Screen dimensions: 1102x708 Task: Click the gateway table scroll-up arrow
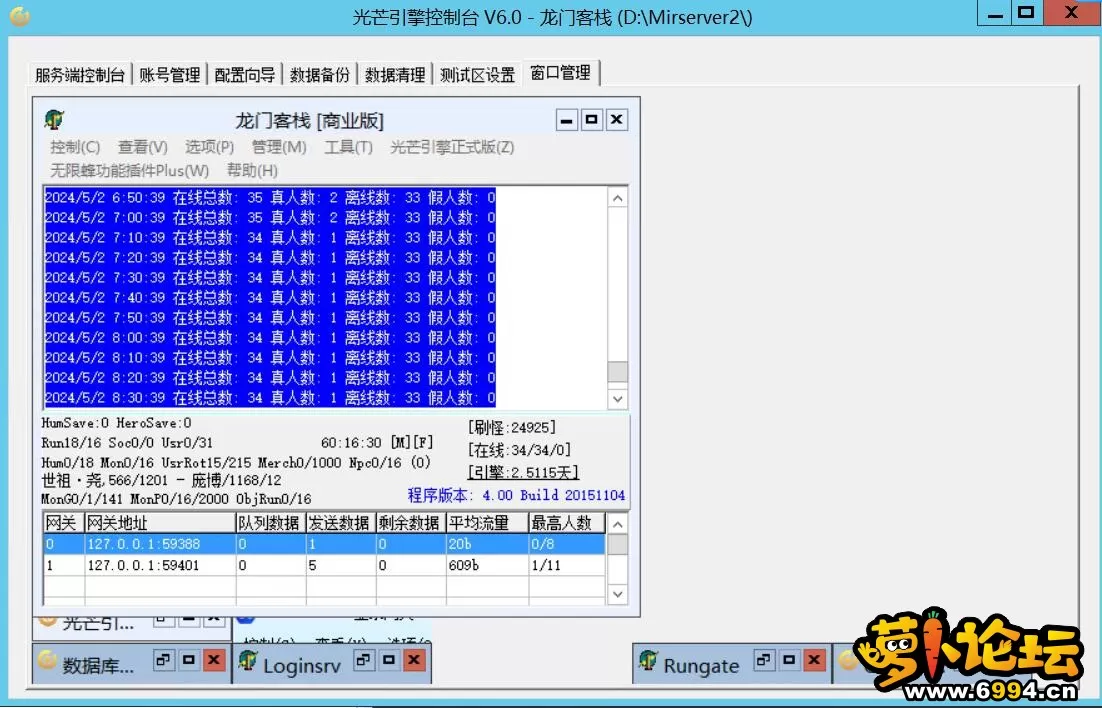tap(618, 524)
